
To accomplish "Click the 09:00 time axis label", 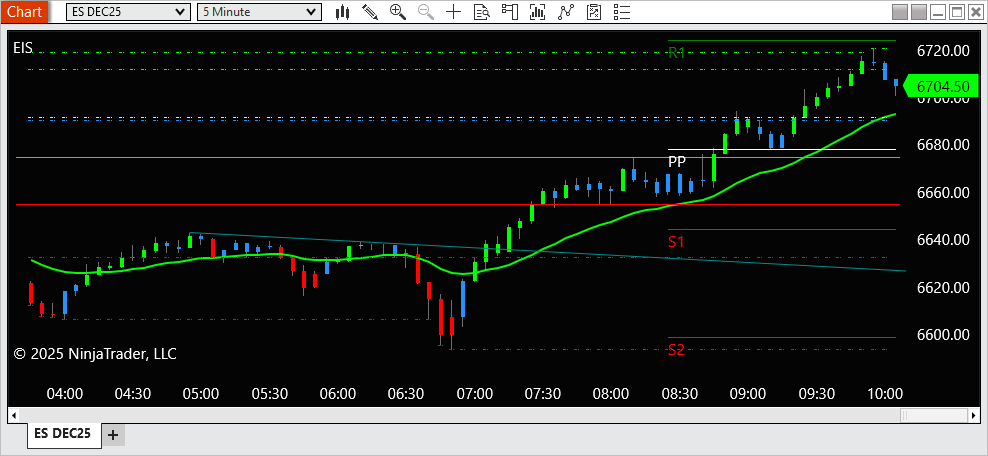I will 748,394.
